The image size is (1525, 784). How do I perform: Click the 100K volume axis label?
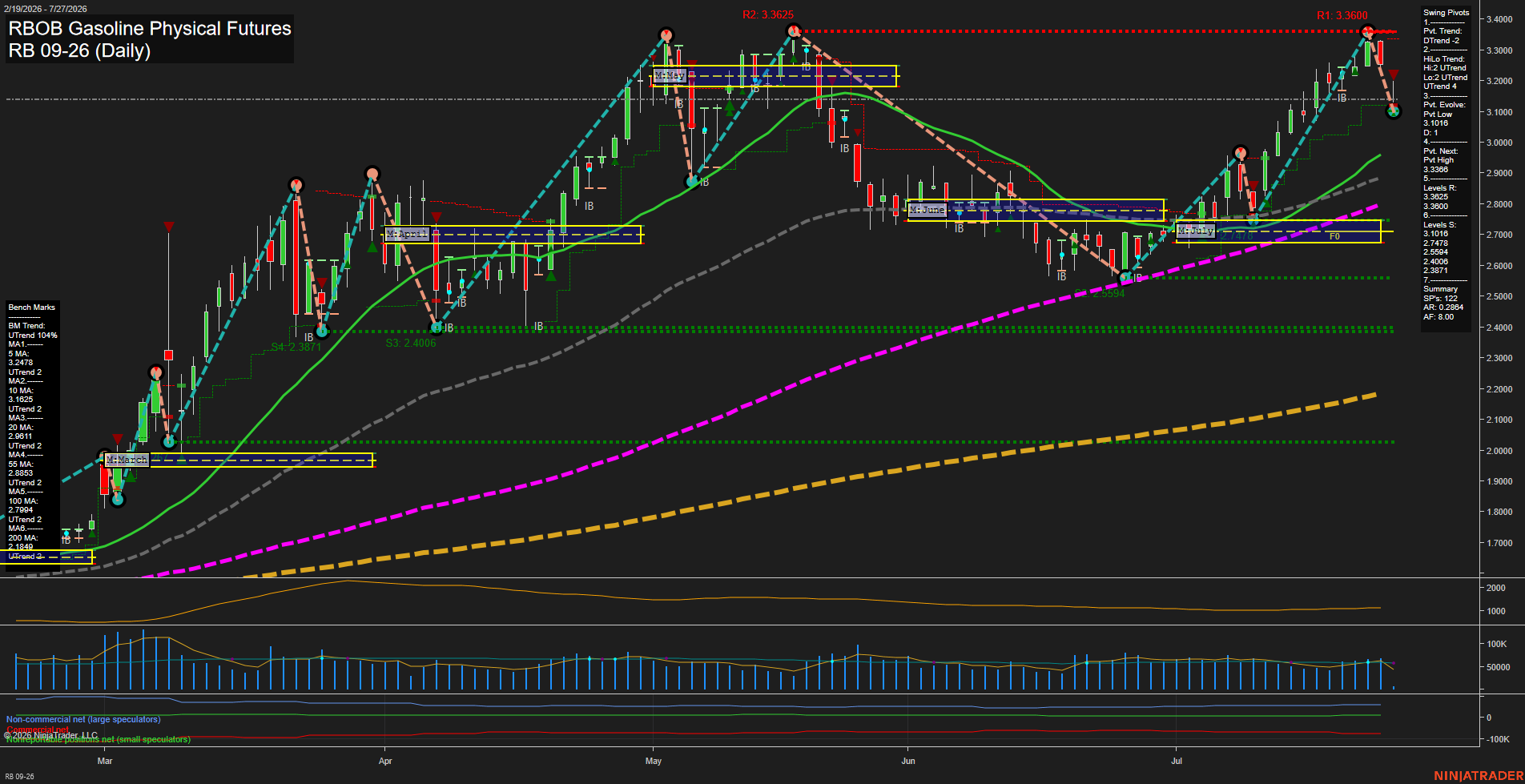tap(1497, 644)
